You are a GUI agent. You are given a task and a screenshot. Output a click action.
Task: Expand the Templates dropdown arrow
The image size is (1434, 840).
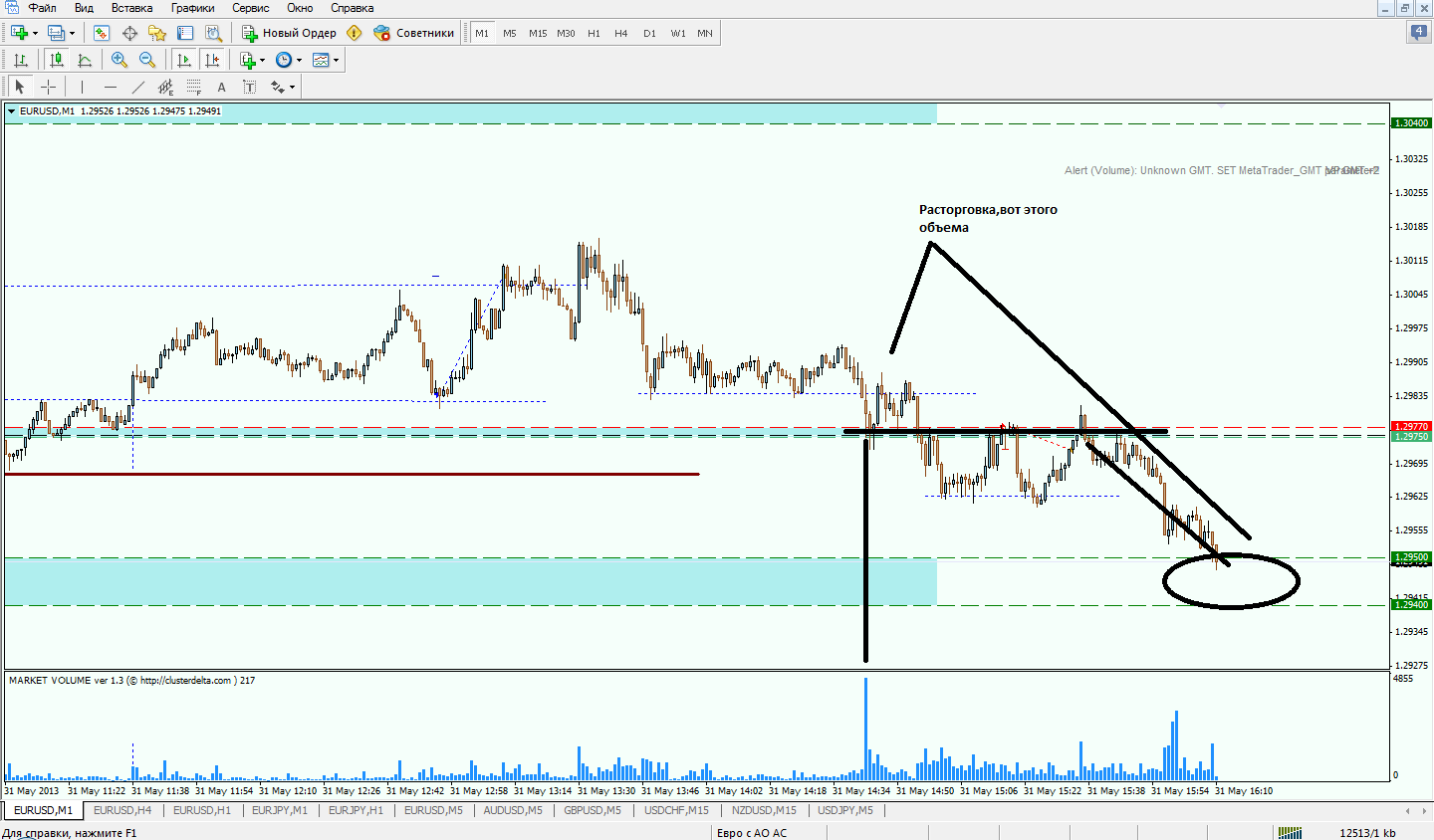336,60
